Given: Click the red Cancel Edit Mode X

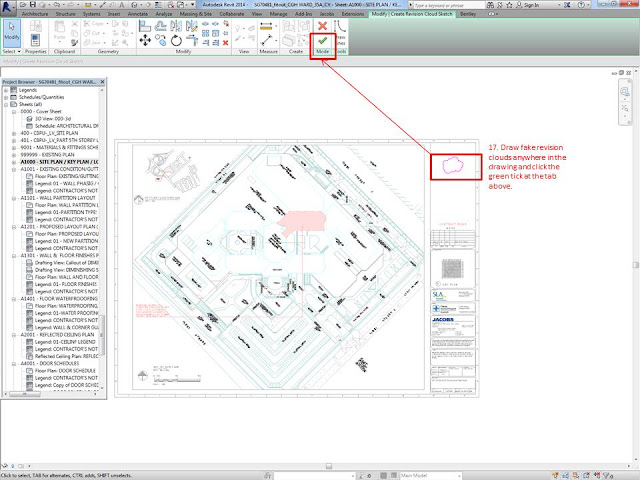Looking at the screenshot, I should tap(322, 26).
